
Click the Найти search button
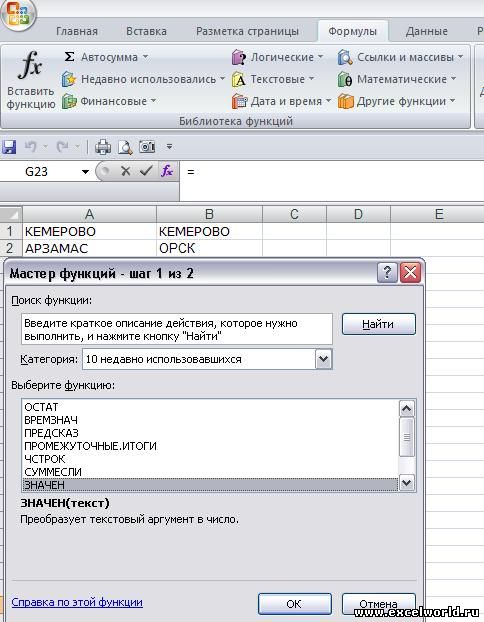(x=378, y=324)
